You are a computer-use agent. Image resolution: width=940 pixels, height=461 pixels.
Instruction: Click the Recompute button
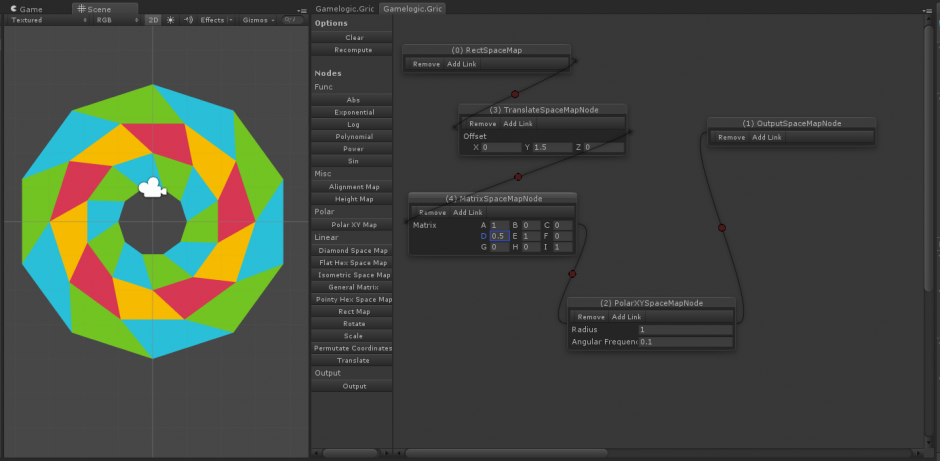point(352,50)
